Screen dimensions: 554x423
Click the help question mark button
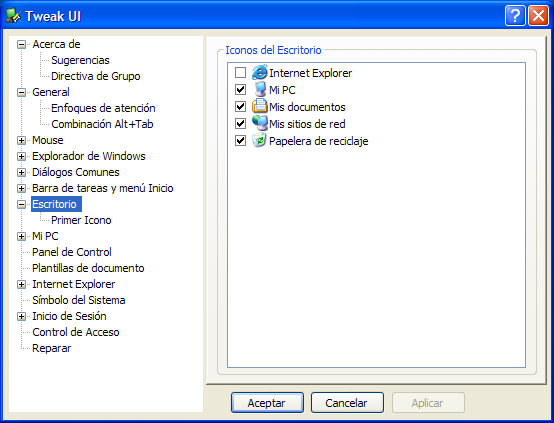(x=515, y=16)
